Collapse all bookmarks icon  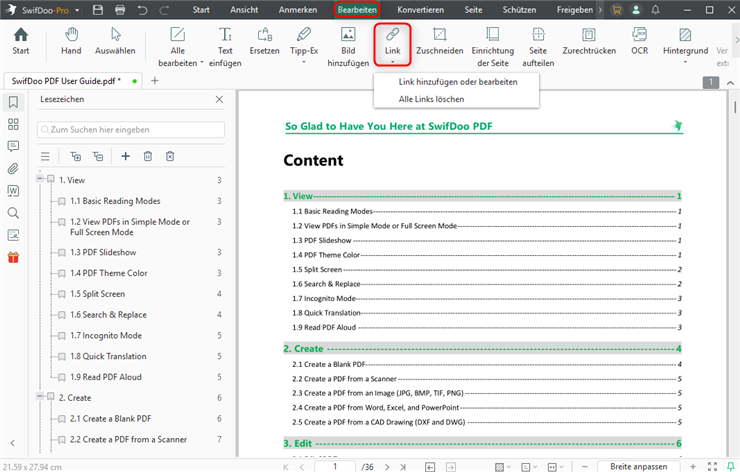click(x=98, y=156)
